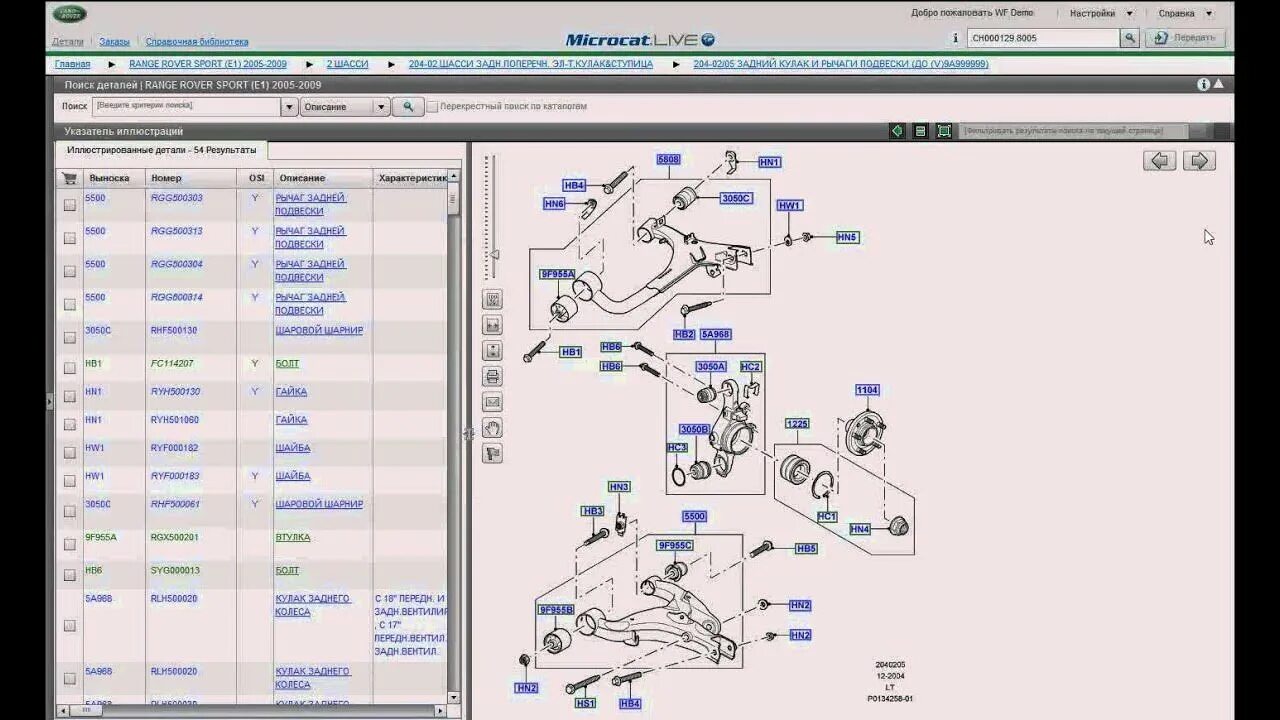Click the filter results input field
This screenshot has width=1280, height=720.
pos(1075,131)
